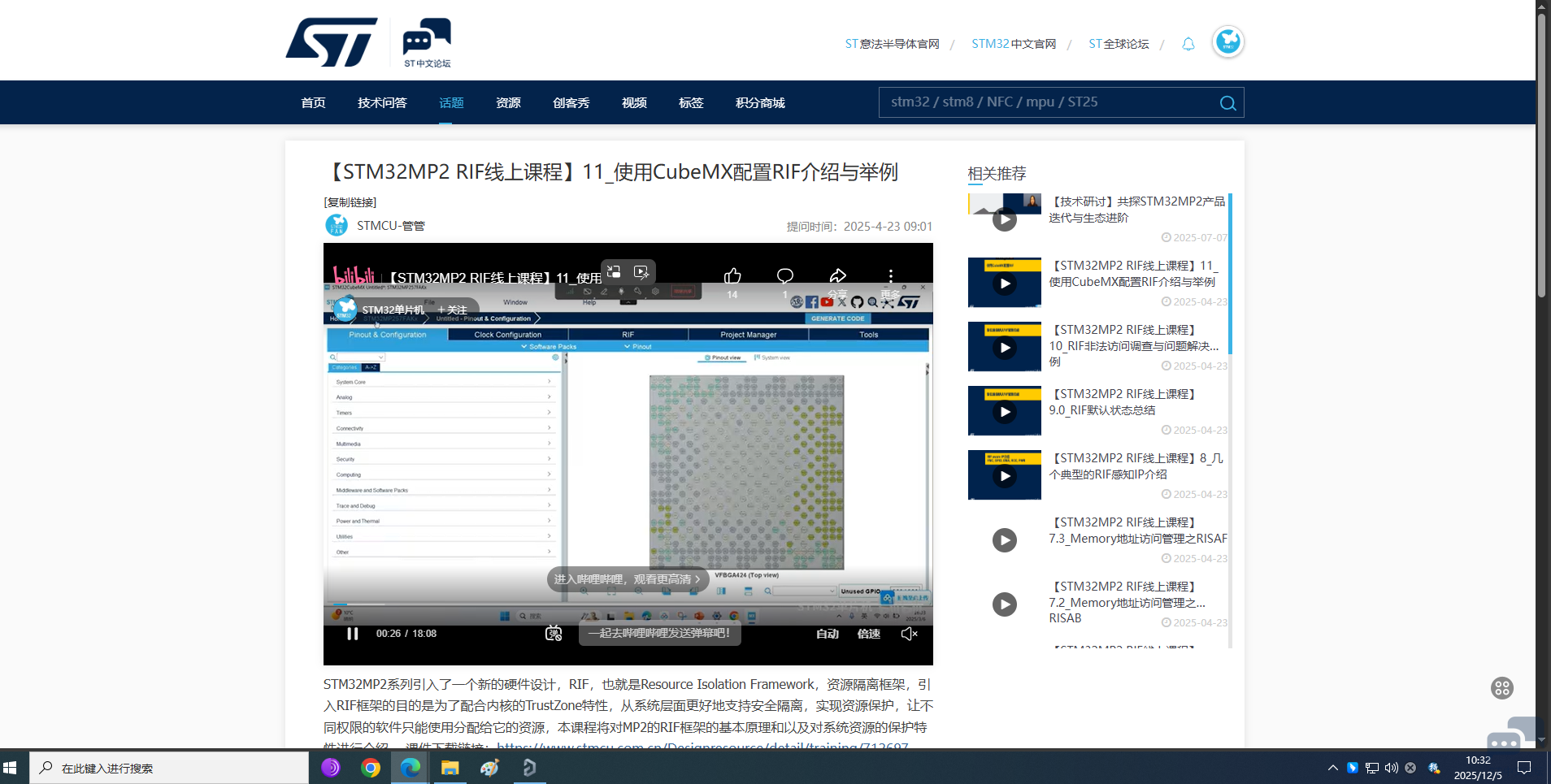Viewport: 1551px width, 784px height.
Task: Open video comments via speech bubble icon
Action: [x=784, y=276]
